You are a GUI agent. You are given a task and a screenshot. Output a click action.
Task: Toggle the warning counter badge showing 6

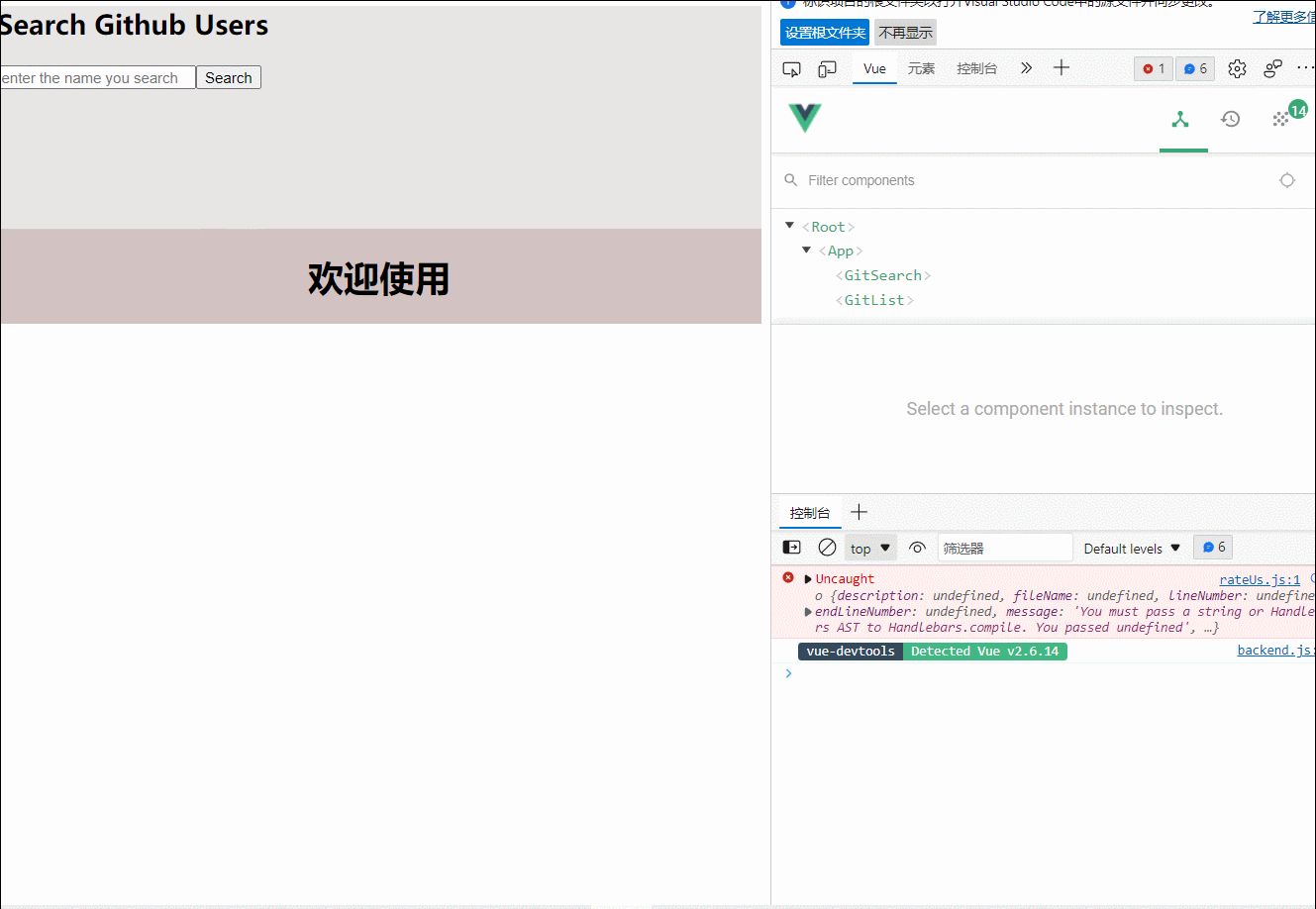(1194, 68)
